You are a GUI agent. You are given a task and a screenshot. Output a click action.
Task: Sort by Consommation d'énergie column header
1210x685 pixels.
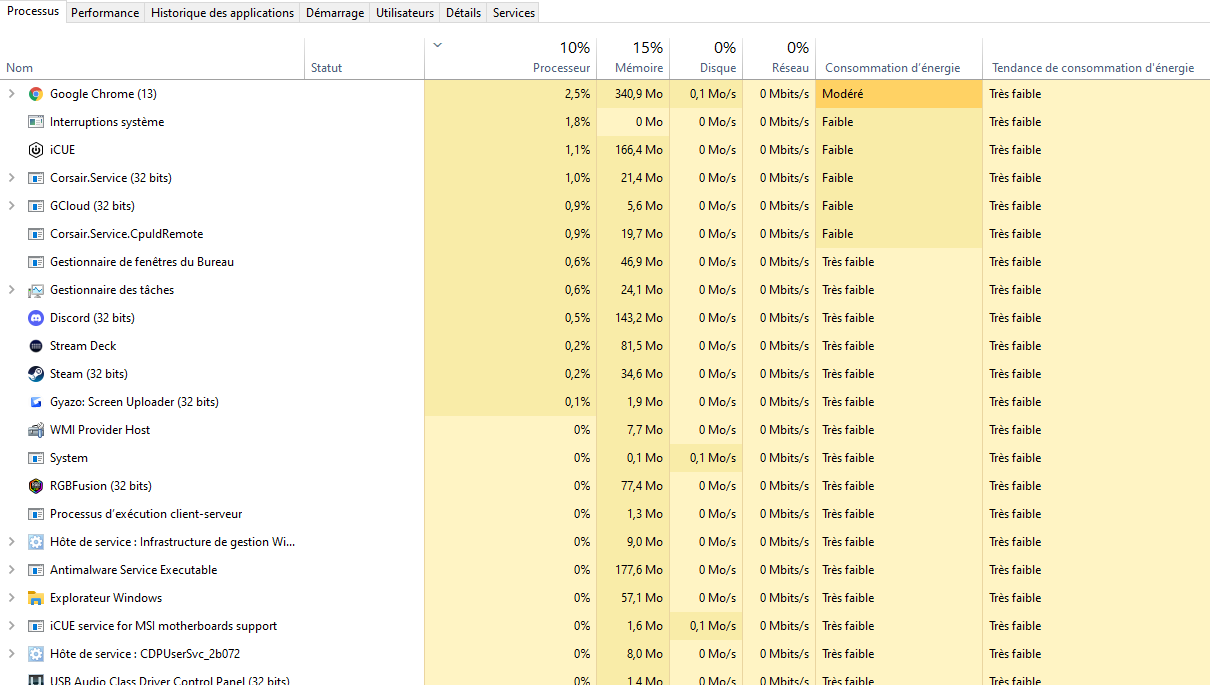pyautogui.click(x=899, y=59)
